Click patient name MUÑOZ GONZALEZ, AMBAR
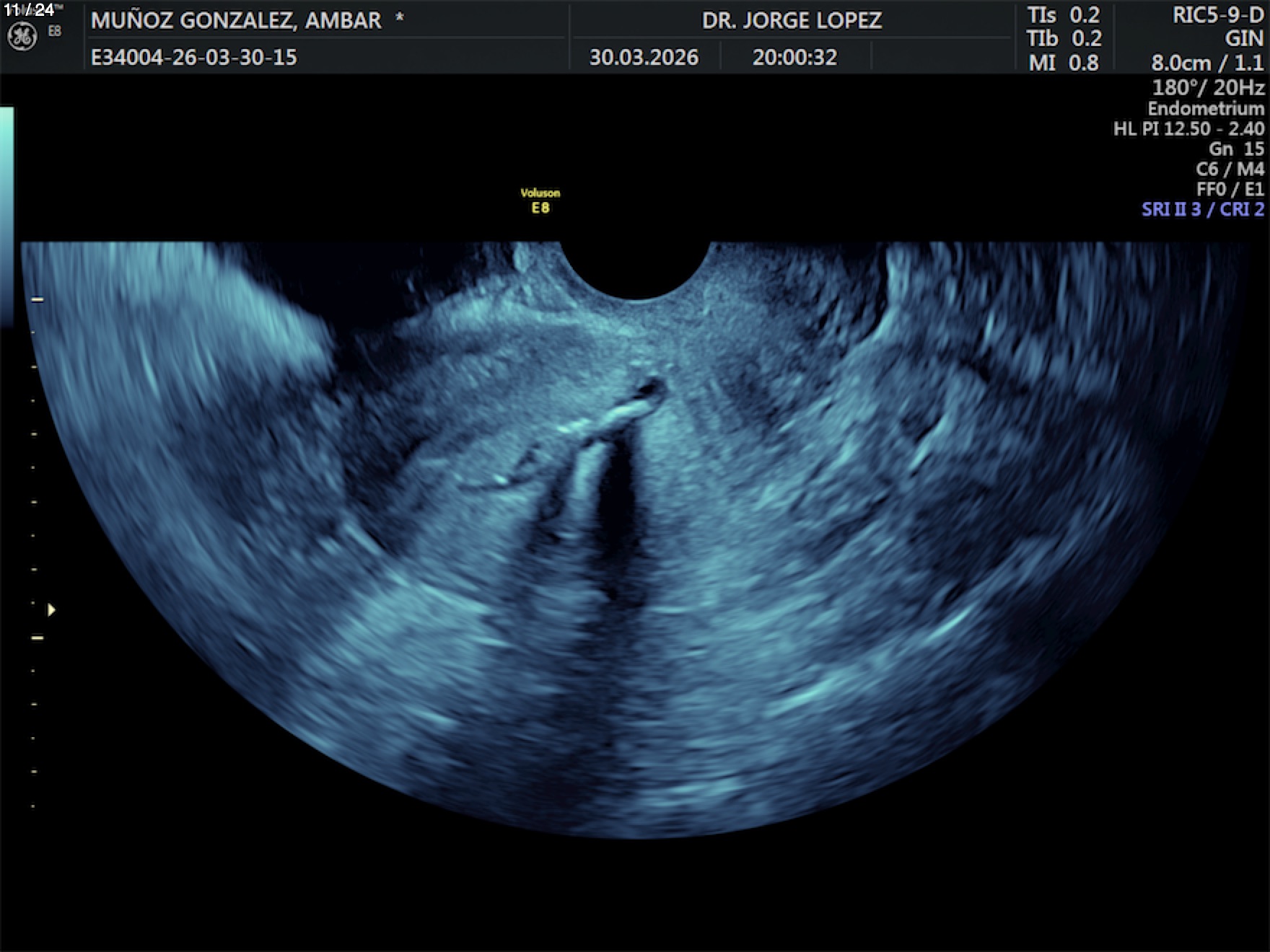Image resolution: width=1270 pixels, height=952 pixels. click(236, 20)
